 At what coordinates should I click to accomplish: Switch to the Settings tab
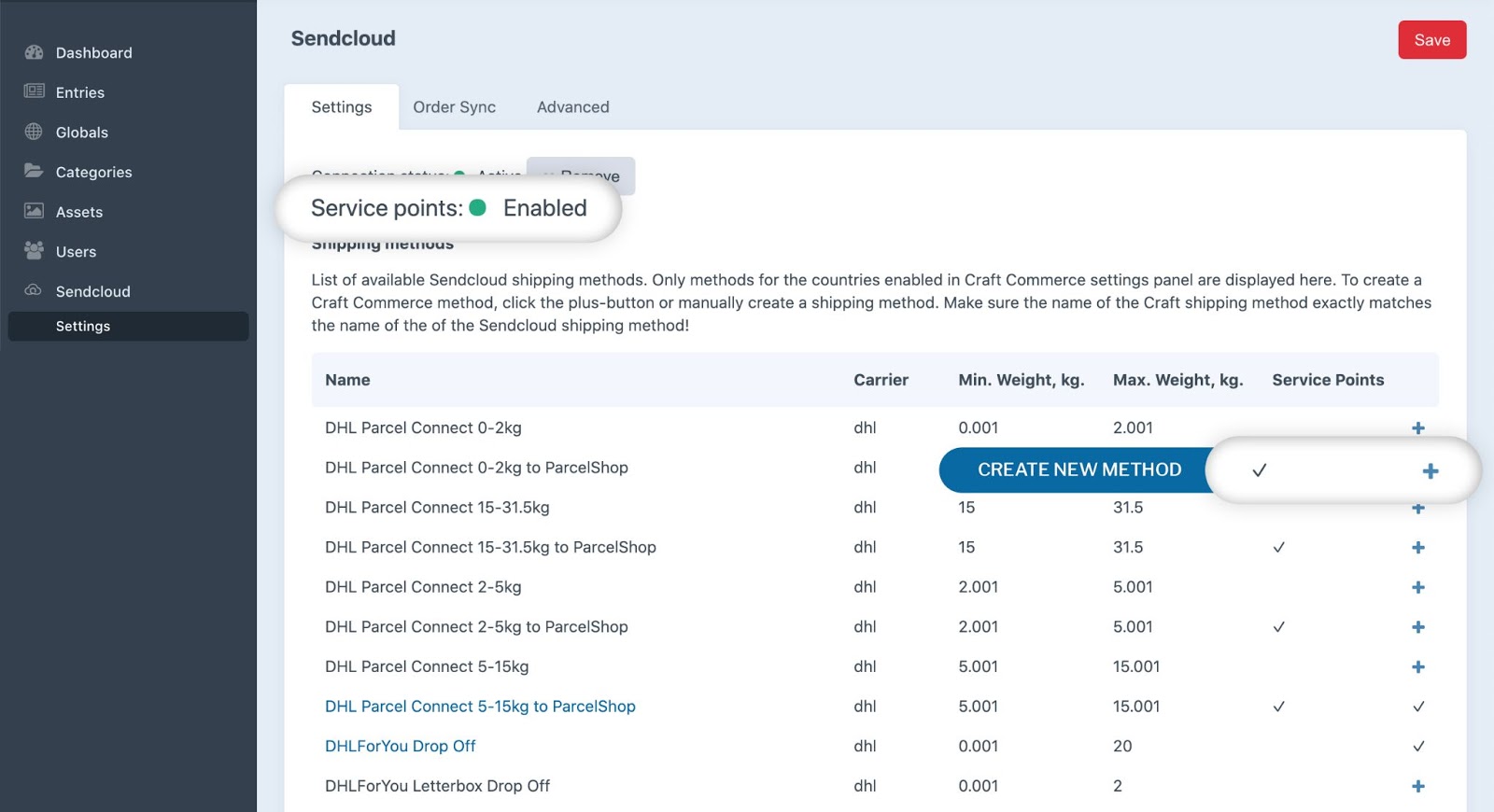tap(342, 107)
